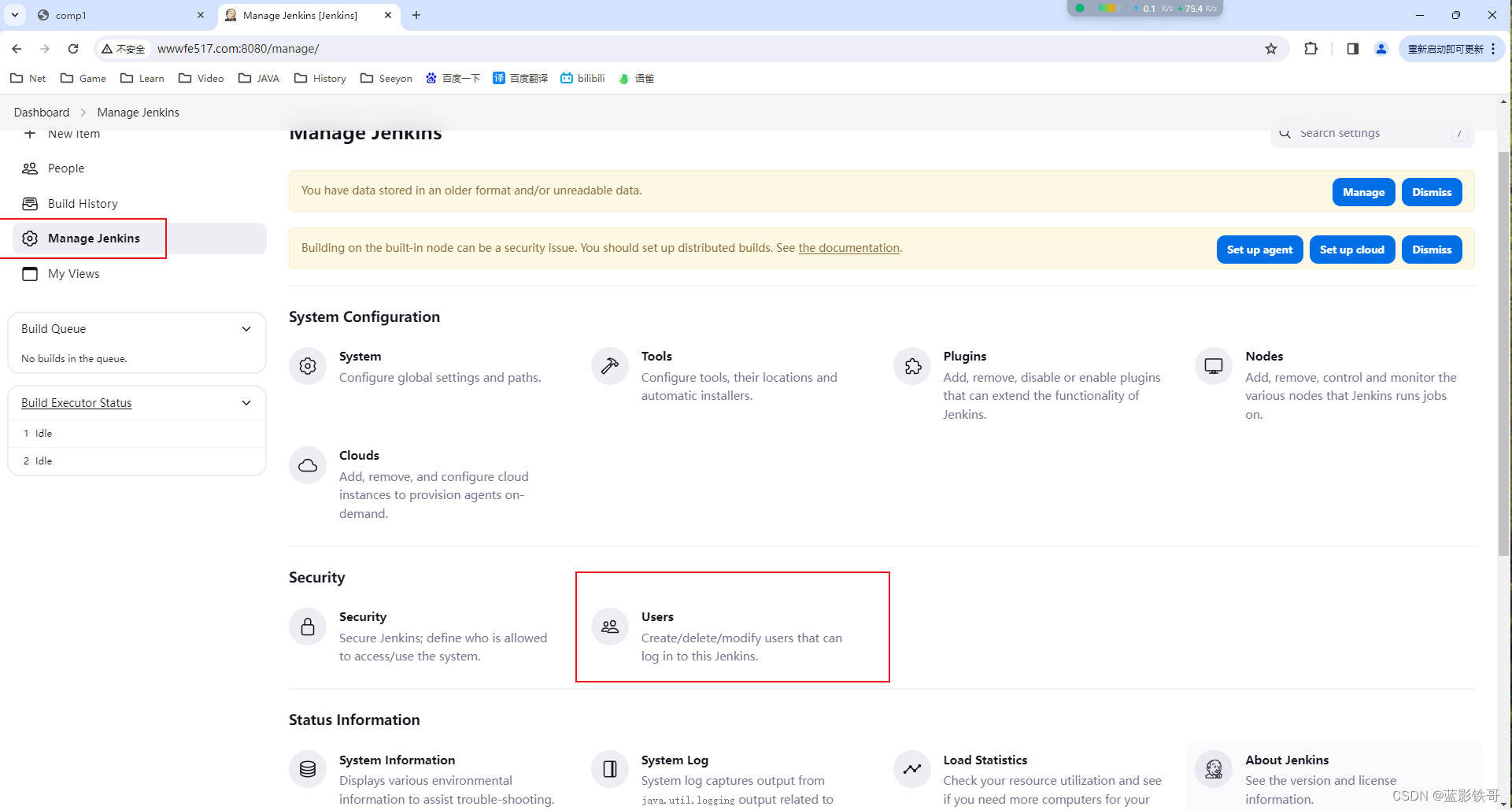The height and width of the screenshot is (810, 1512).
Task: Open the Plugins puzzle-piece icon
Action: (912, 366)
